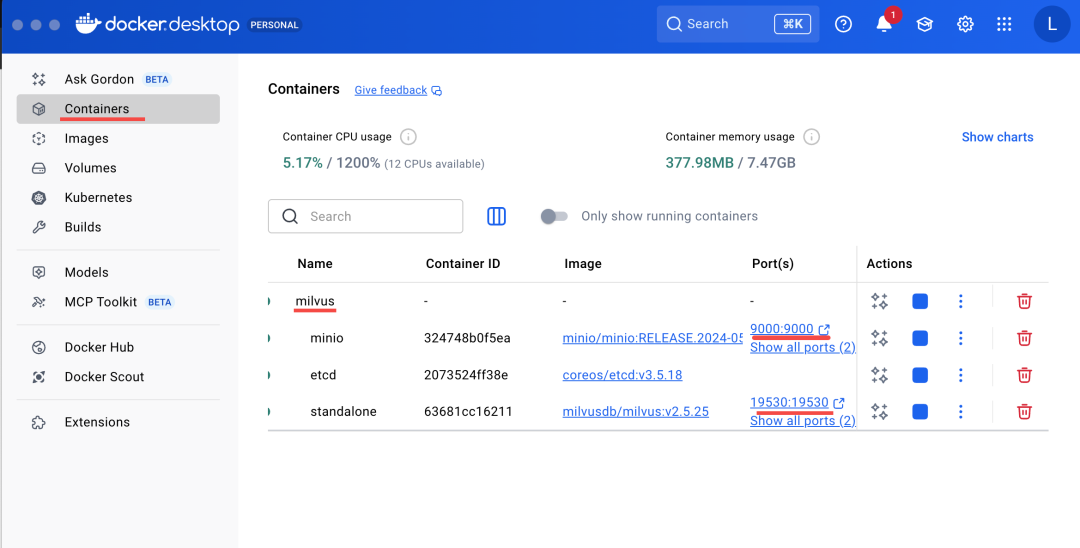This screenshot has width=1080, height=548.
Task: Open more actions menu for milvus
Action: point(960,302)
